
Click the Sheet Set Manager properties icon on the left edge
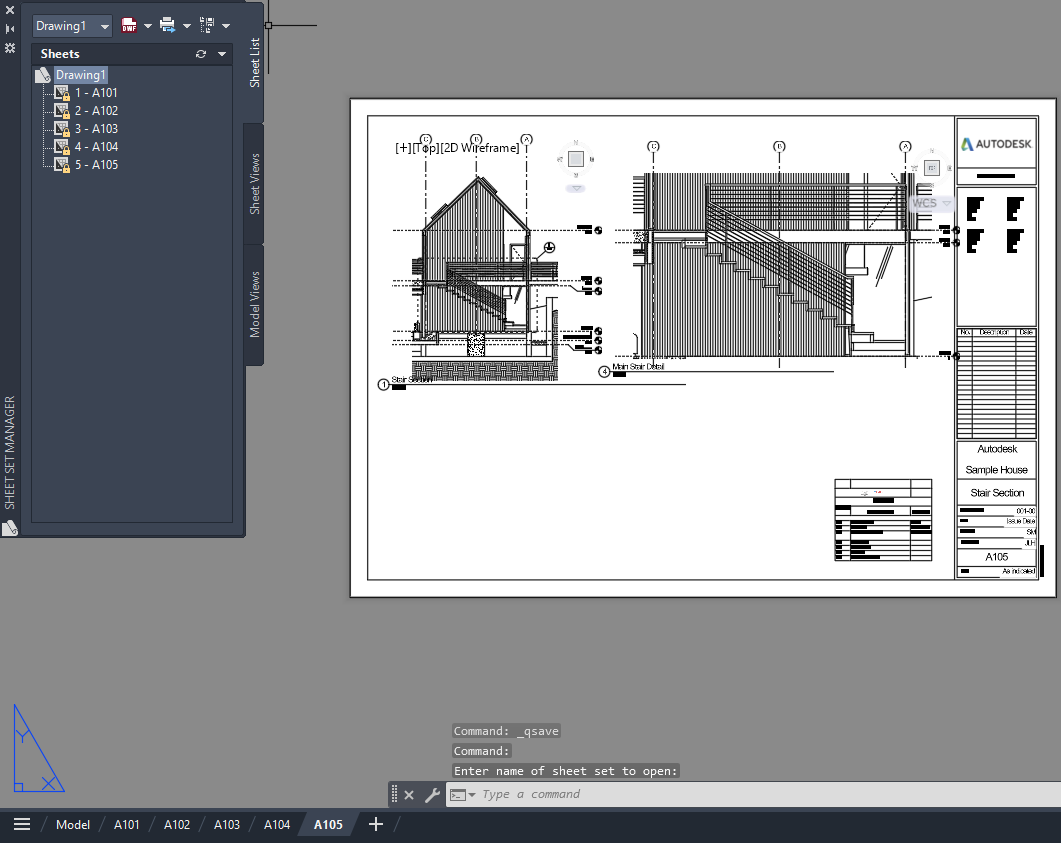(x=10, y=47)
